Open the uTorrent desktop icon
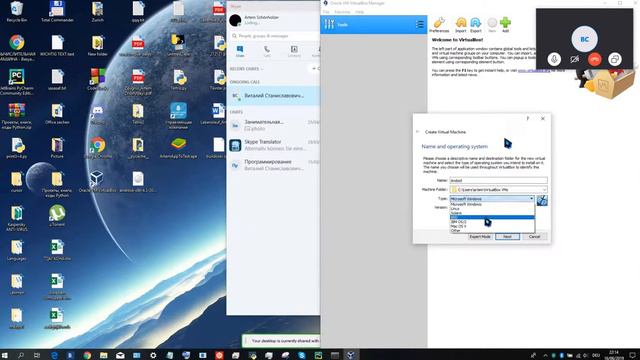The image size is (640, 360). coord(57,216)
